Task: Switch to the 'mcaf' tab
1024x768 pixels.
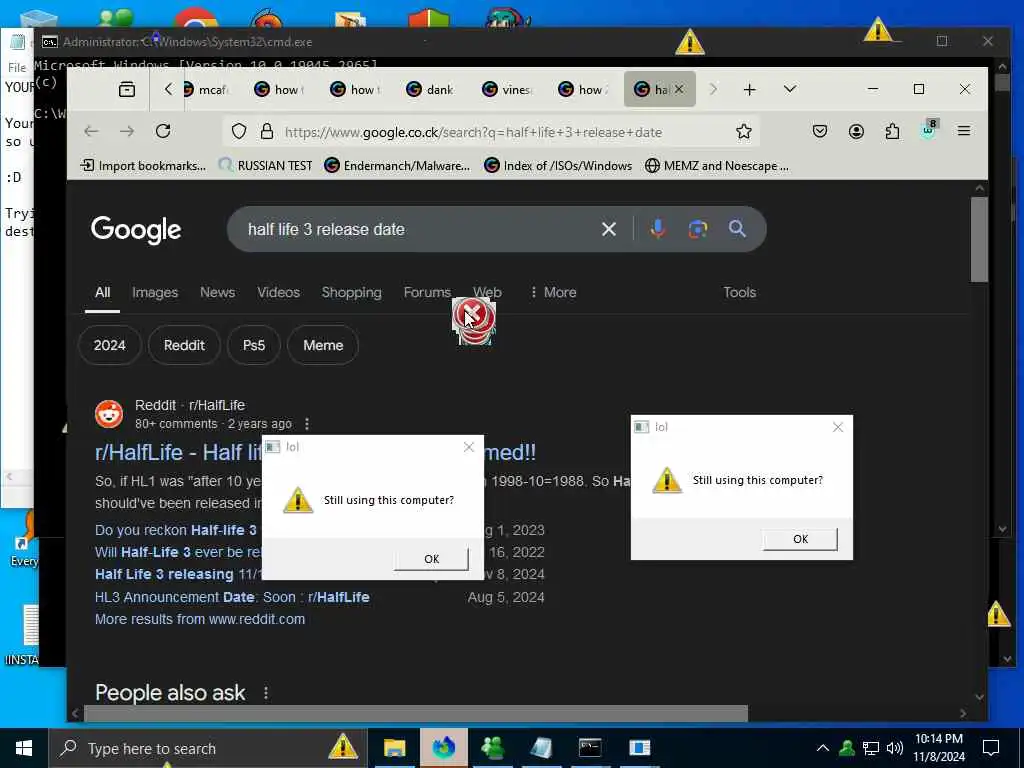Action: [206, 89]
